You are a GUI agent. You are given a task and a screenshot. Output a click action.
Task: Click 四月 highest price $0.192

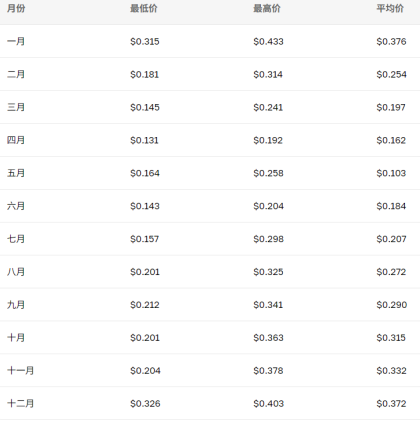268,140
